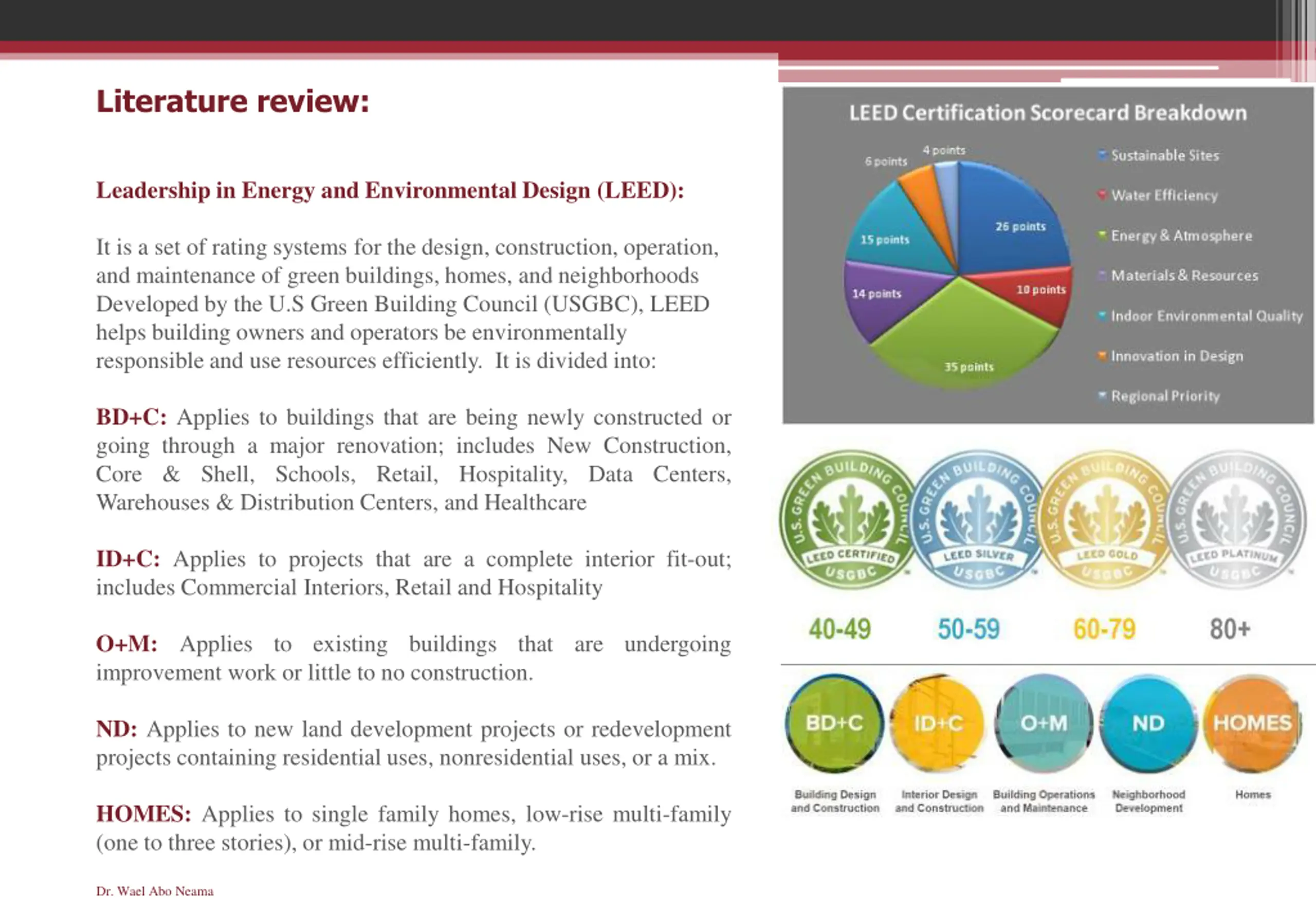Screen dimensions: 1316x911
Task: Click the Dr. Wael Abo Neama footer
Action: pyautogui.click(x=155, y=891)
